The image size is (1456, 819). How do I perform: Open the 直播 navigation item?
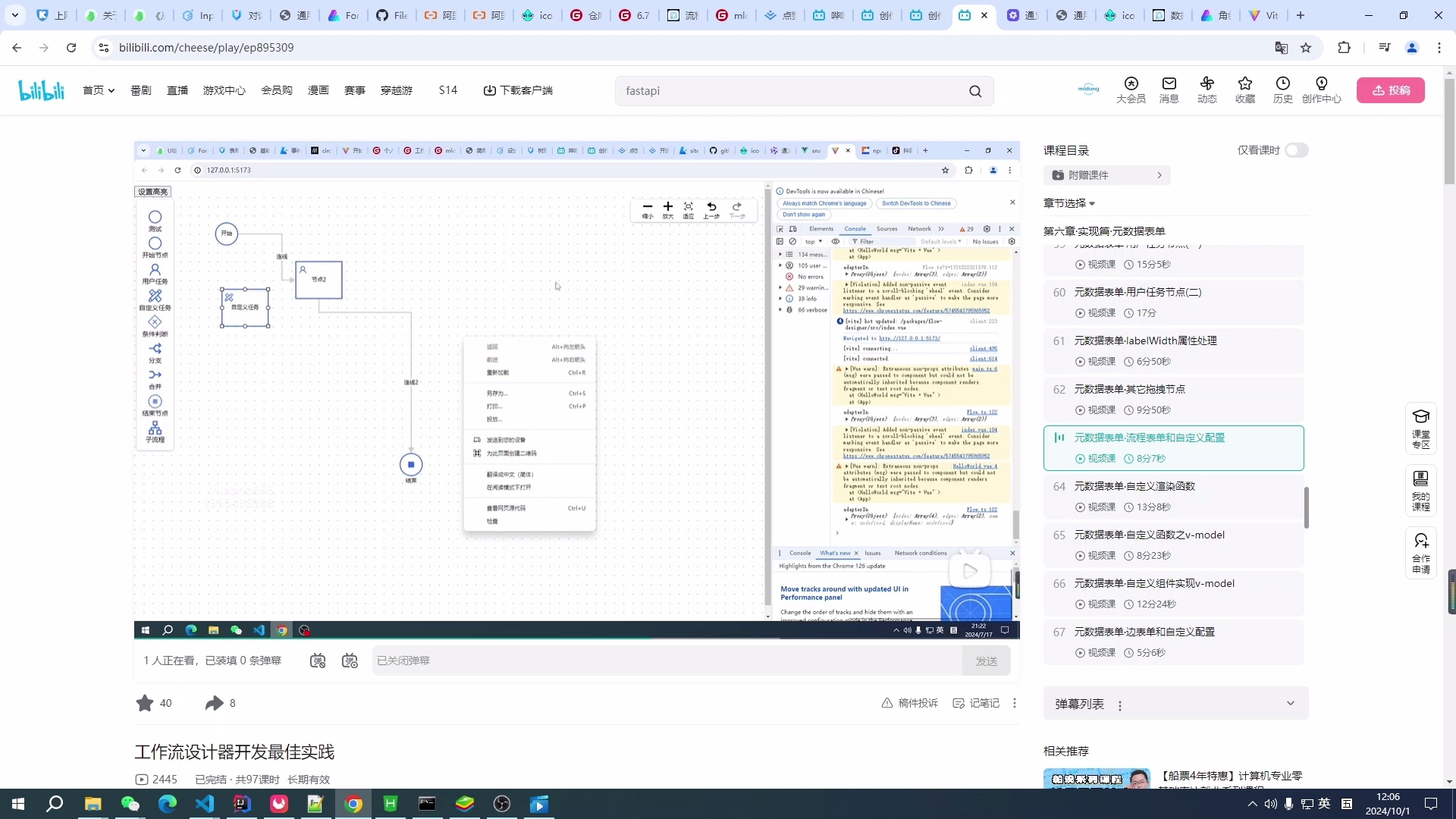pos(177,90)
